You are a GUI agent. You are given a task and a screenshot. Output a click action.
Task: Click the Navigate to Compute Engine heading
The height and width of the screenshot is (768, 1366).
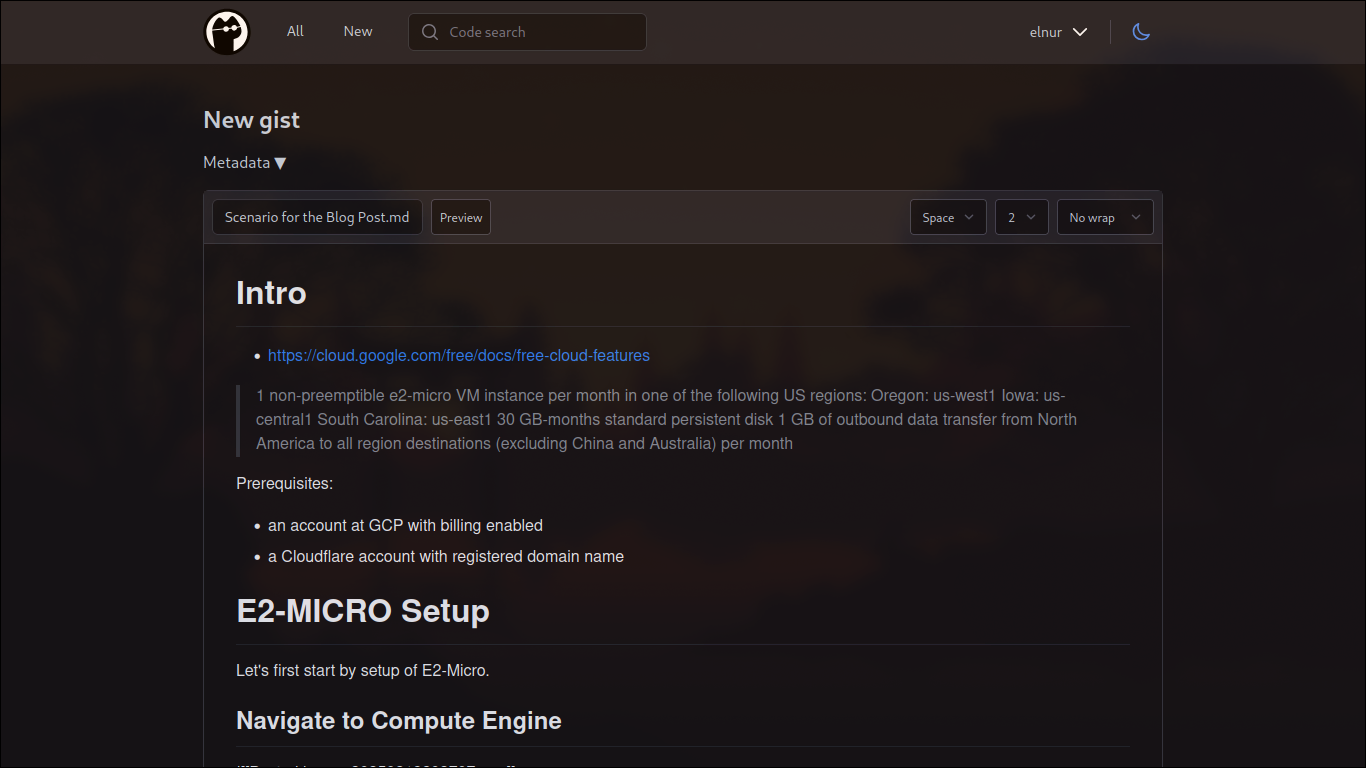[x=399, y=721]
